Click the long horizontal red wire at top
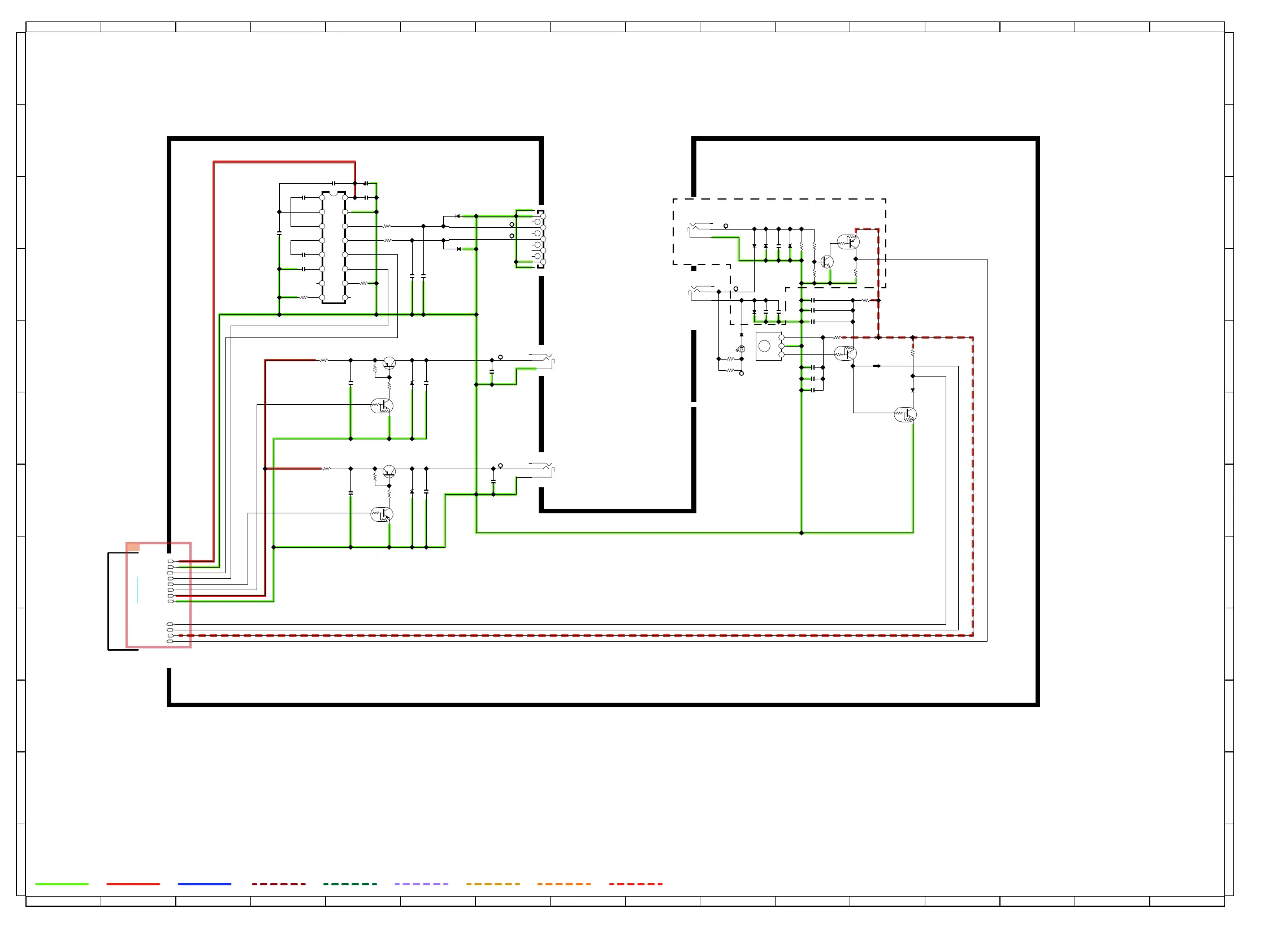 point(284,162)
